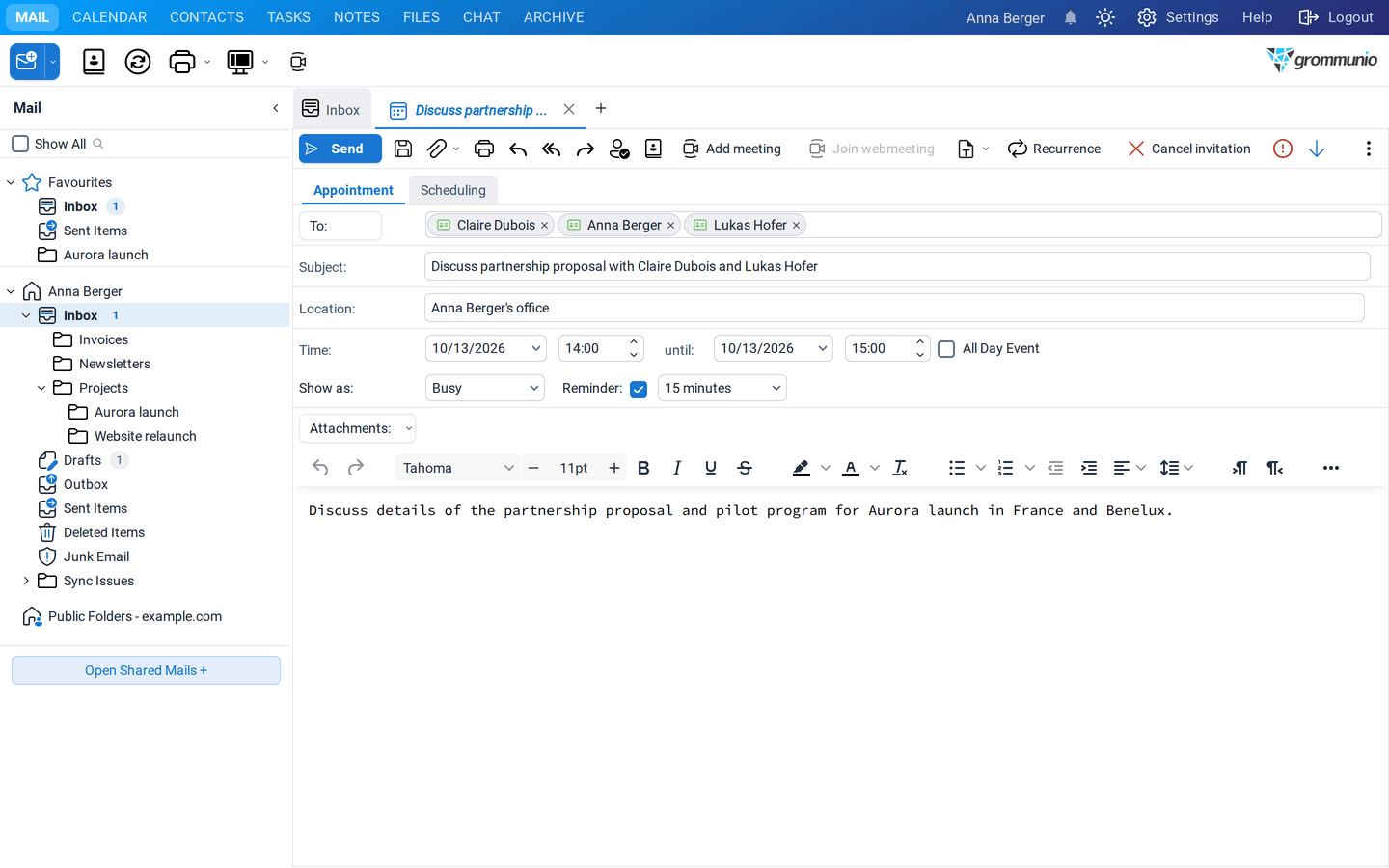Open the address book icon in appointment toolbar
Screen dimensions: 1389x868
(x=653, y=149)
